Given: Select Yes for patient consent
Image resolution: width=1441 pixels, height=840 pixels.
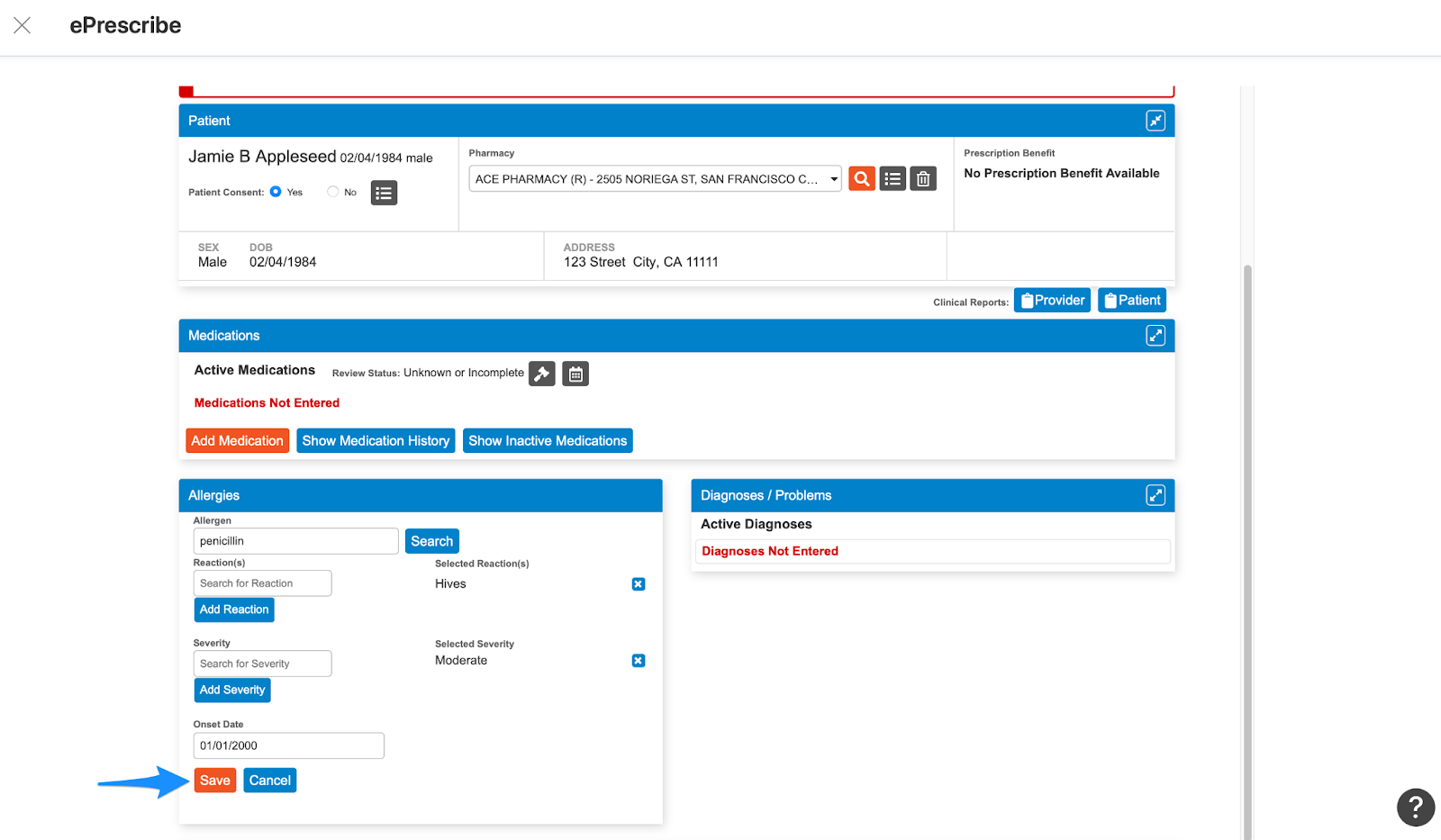Looking at the screenshot, I should (x=277, y=191).
